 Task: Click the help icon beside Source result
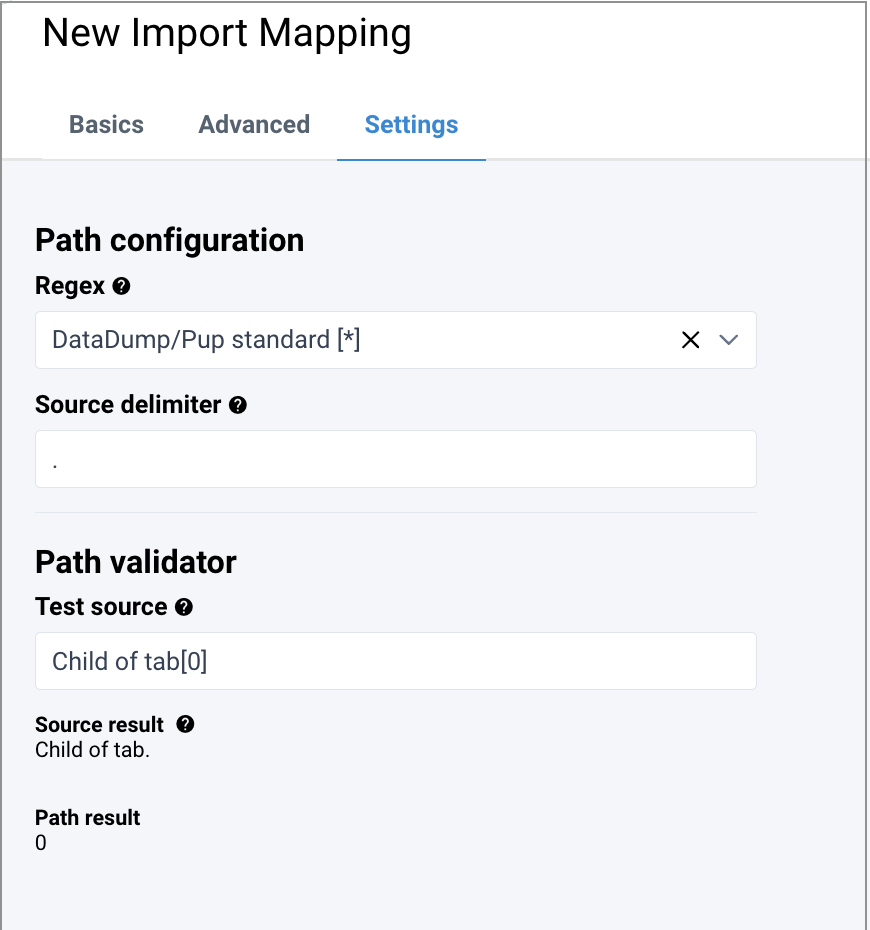click(185, 725)
